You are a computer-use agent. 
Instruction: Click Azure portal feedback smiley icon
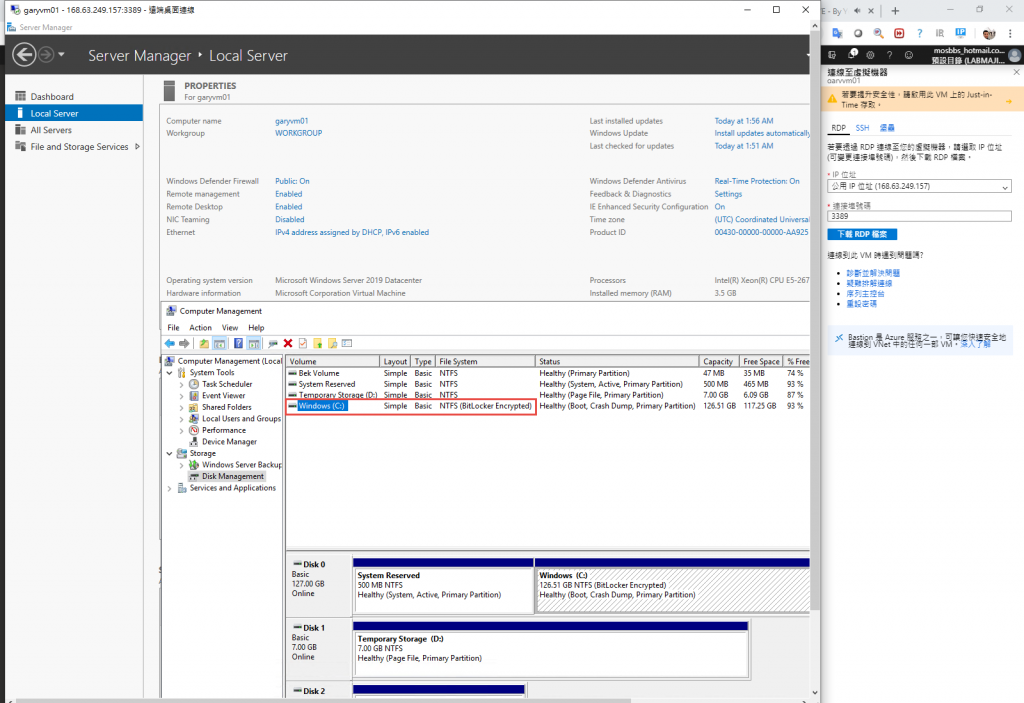908,55
